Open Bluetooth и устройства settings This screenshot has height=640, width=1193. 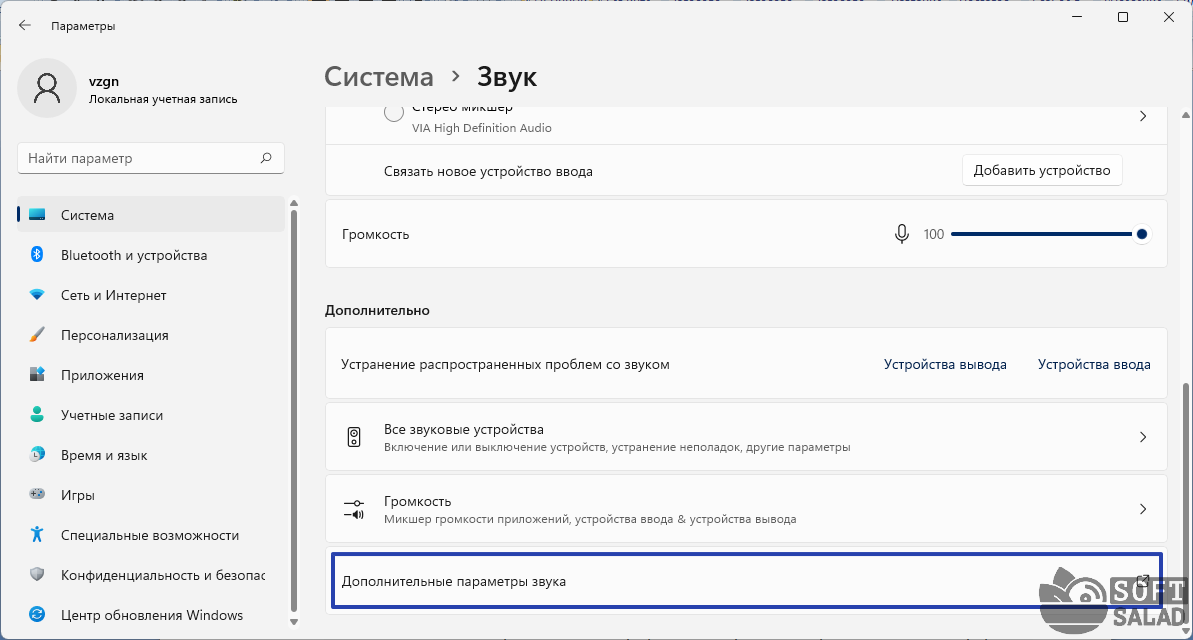point(151,255)
